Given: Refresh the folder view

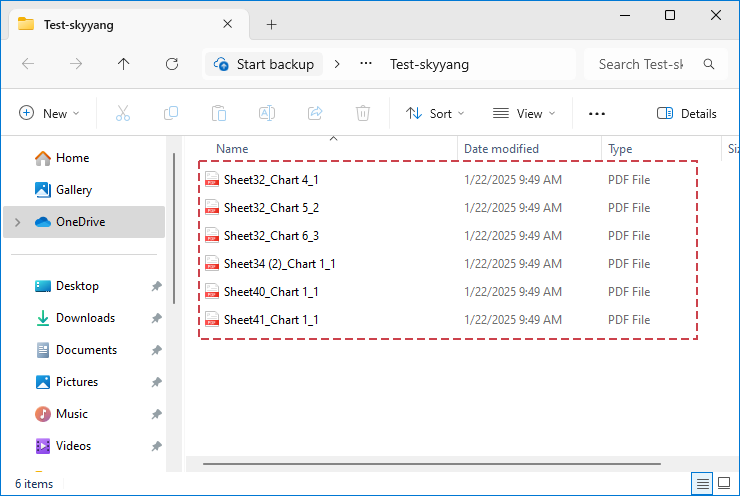Looking at the screenshot, I should point(172,64).
